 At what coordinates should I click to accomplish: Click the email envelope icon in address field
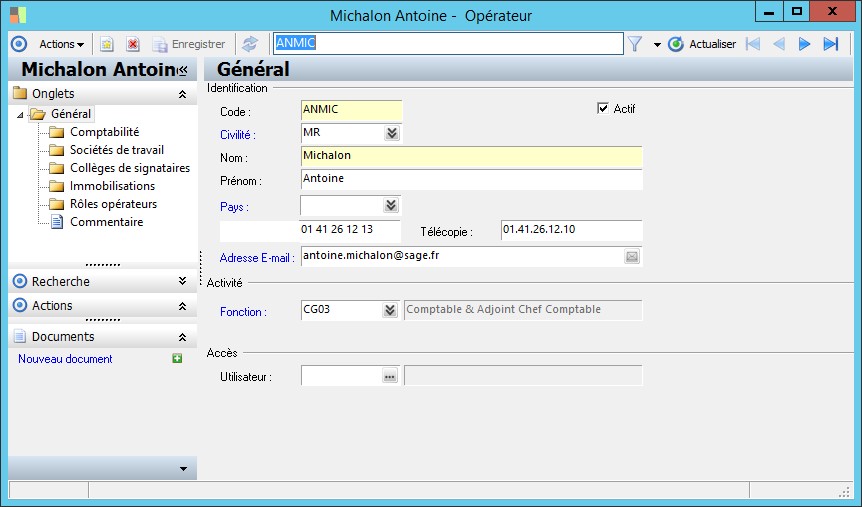632,257
